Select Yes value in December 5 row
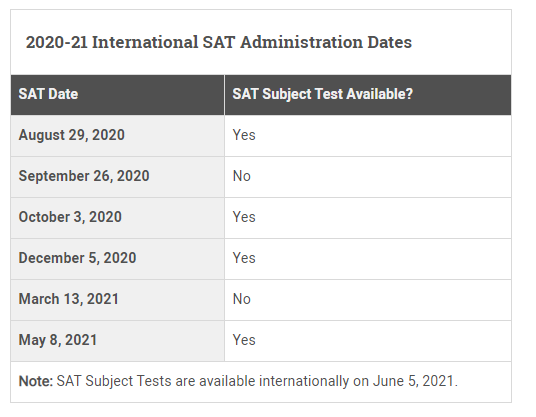Image resolution: width=536 pixels, height=417 pixels. pos(244,258)
